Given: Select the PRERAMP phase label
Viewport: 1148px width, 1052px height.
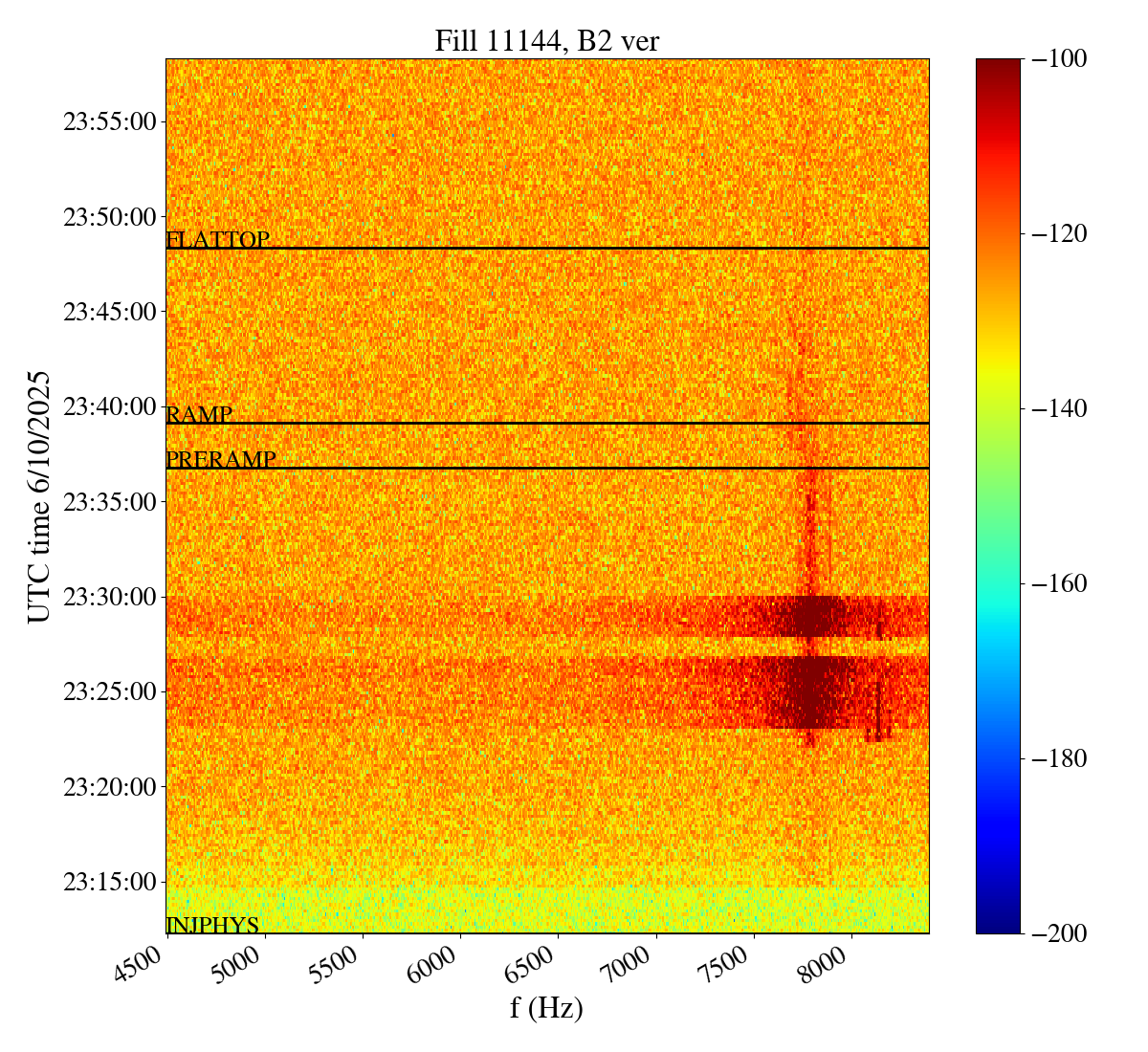Looking at the screenshot, I should [221, 460].
